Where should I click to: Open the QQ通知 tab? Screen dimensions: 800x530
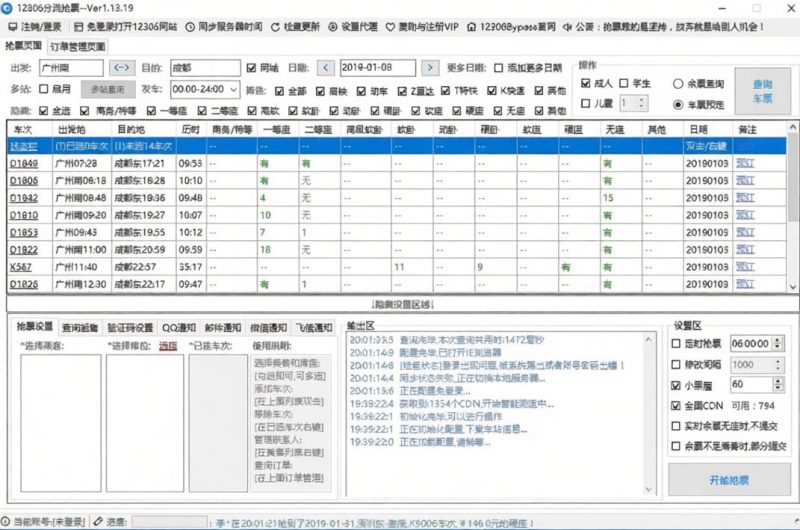[x=179, y=327]
